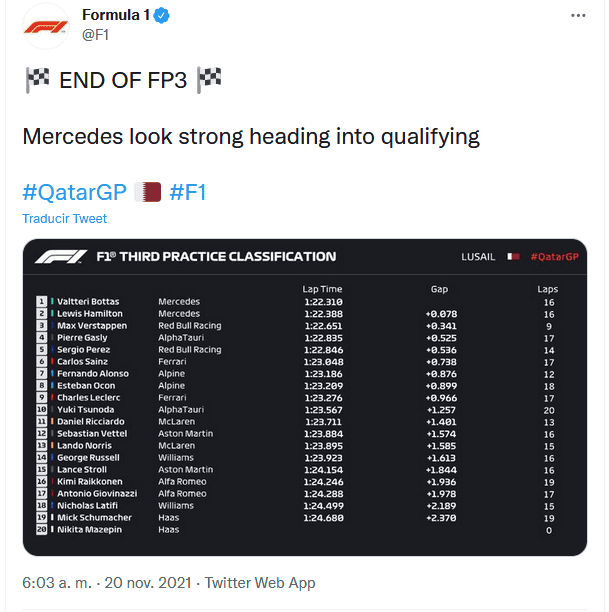Click the Lap Time column header
The image size is (609, 612).
pos(322,289)
